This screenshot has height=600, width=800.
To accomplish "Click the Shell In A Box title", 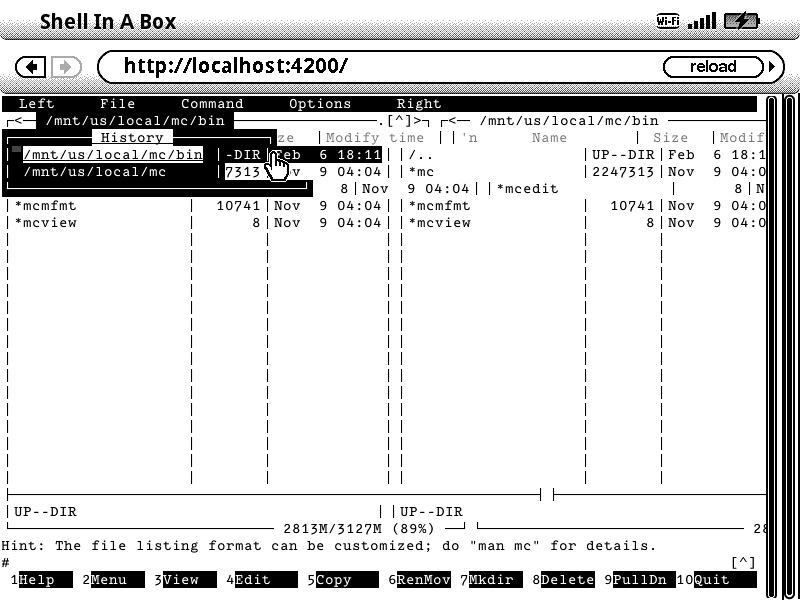I will pos(108,21).
